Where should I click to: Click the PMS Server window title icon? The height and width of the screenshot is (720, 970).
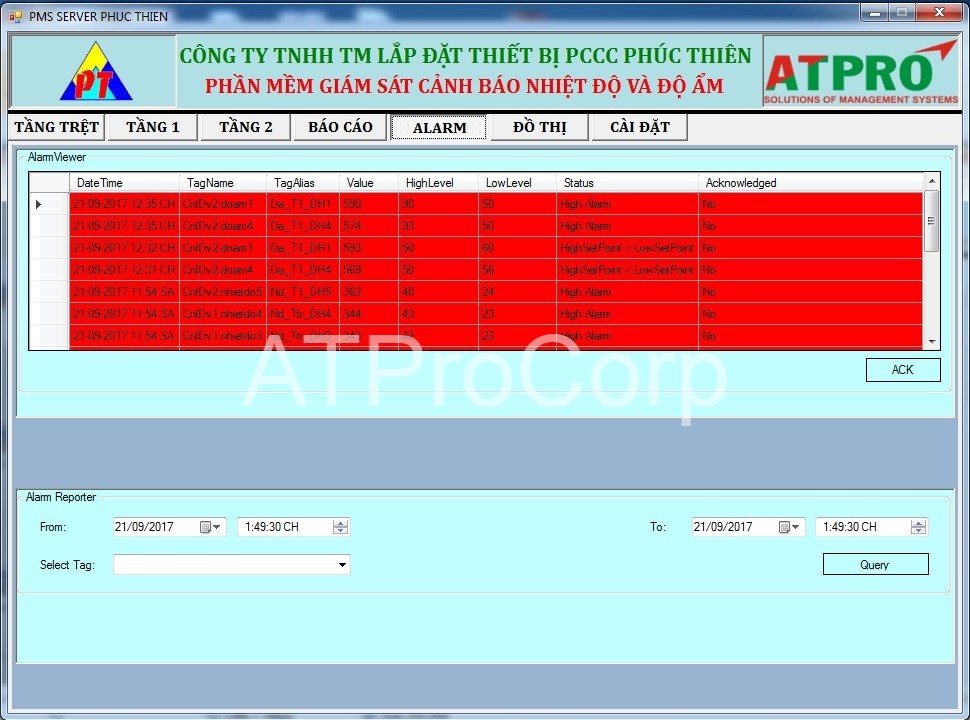[x=15, y=16]
